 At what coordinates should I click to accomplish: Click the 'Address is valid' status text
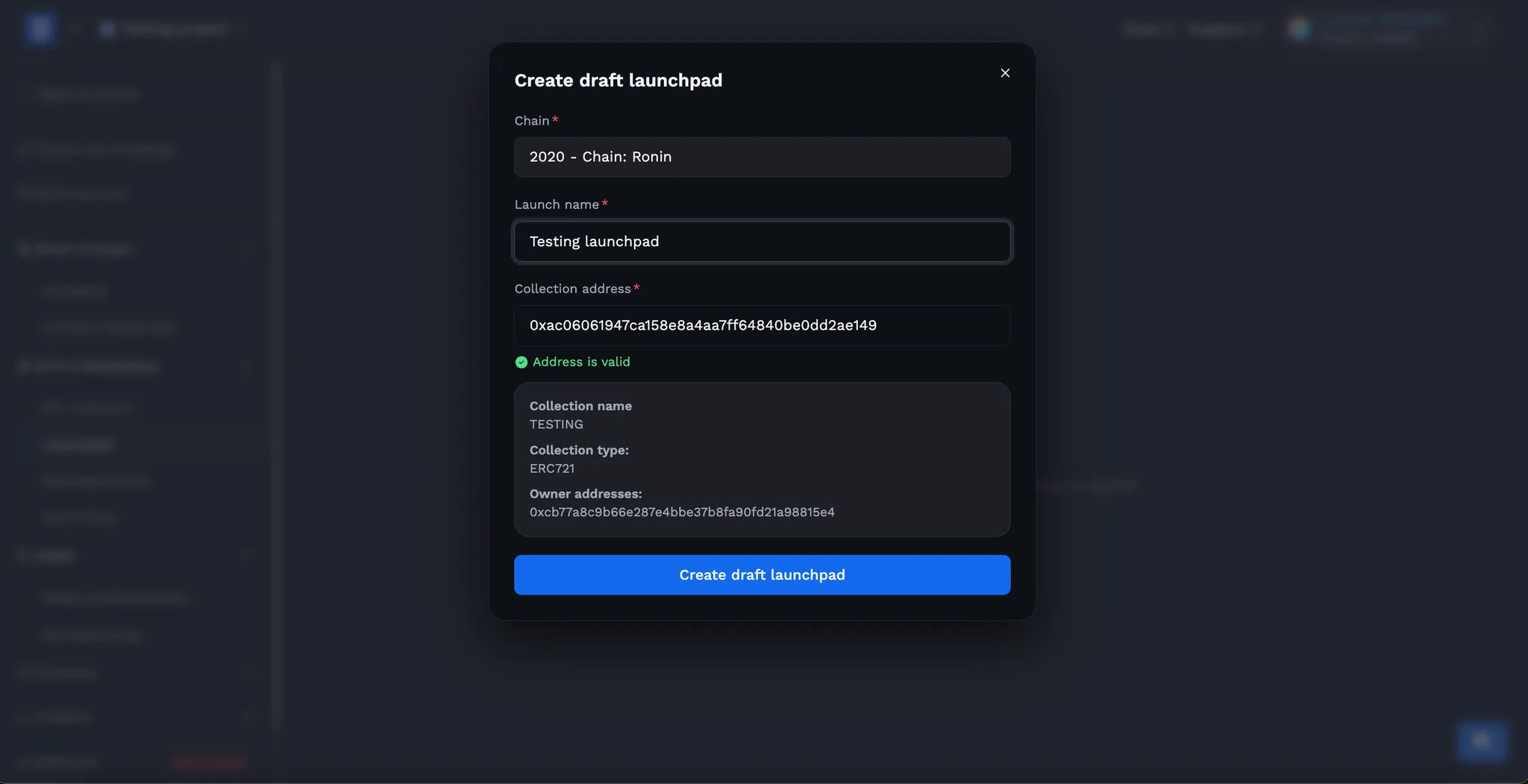tap(581, 362)
